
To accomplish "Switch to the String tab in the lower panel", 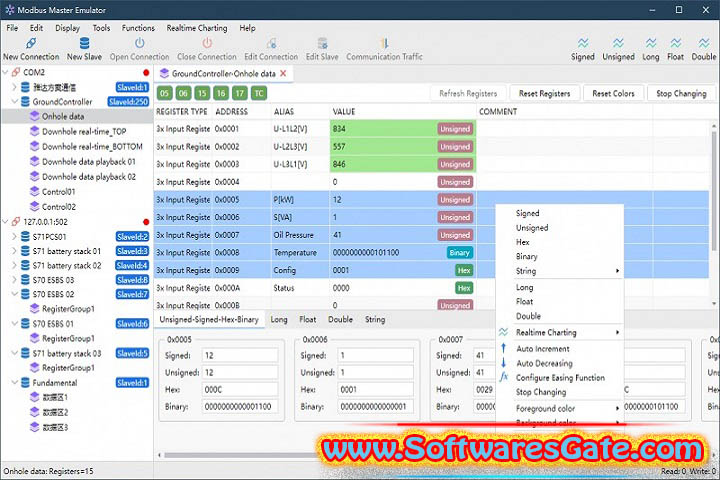I will pyautogui.click(x=375, y=319).
